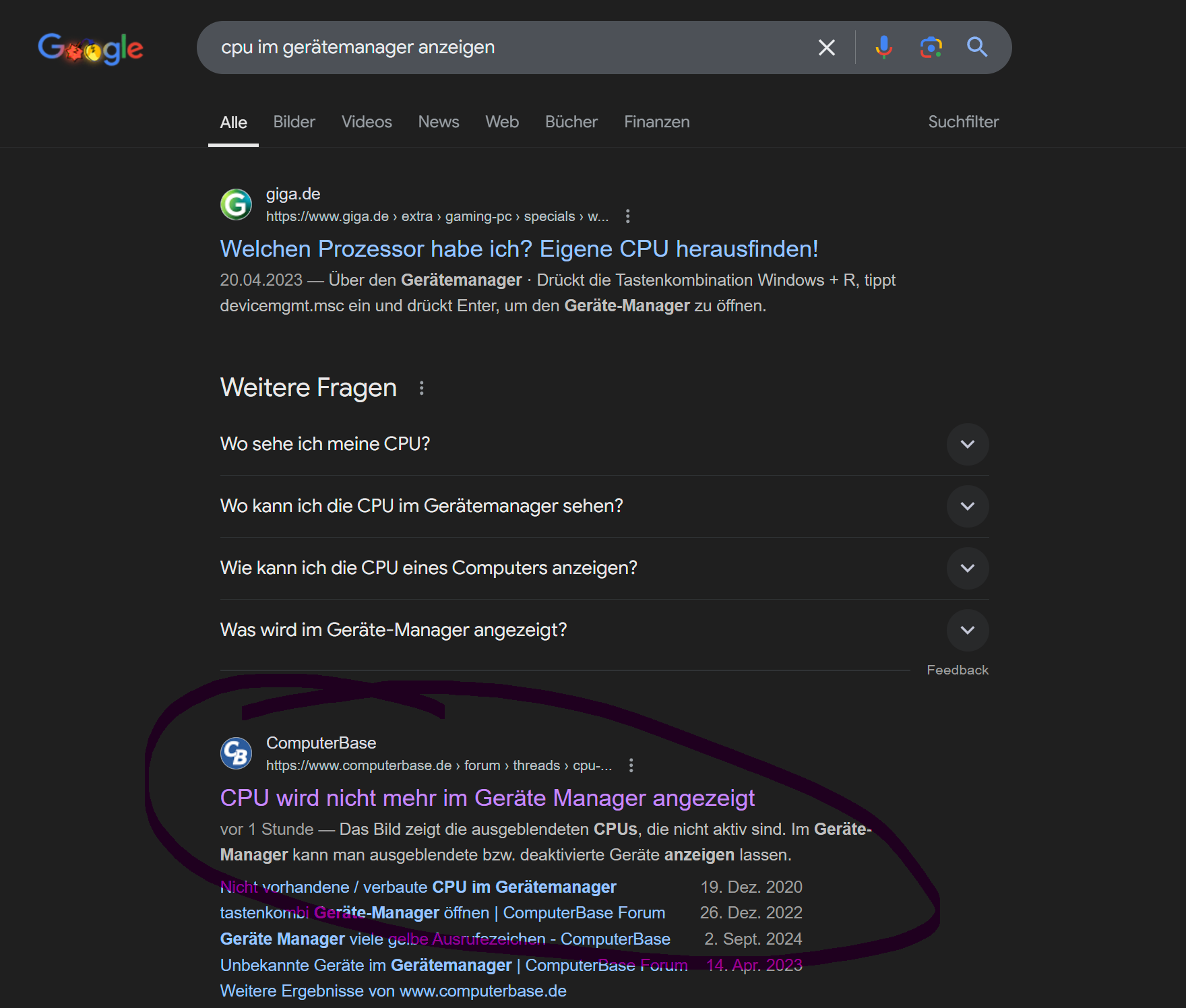
Task: Submit search with the magnifying glass icon
Action: pyautogui.click(x=977, y=47)
